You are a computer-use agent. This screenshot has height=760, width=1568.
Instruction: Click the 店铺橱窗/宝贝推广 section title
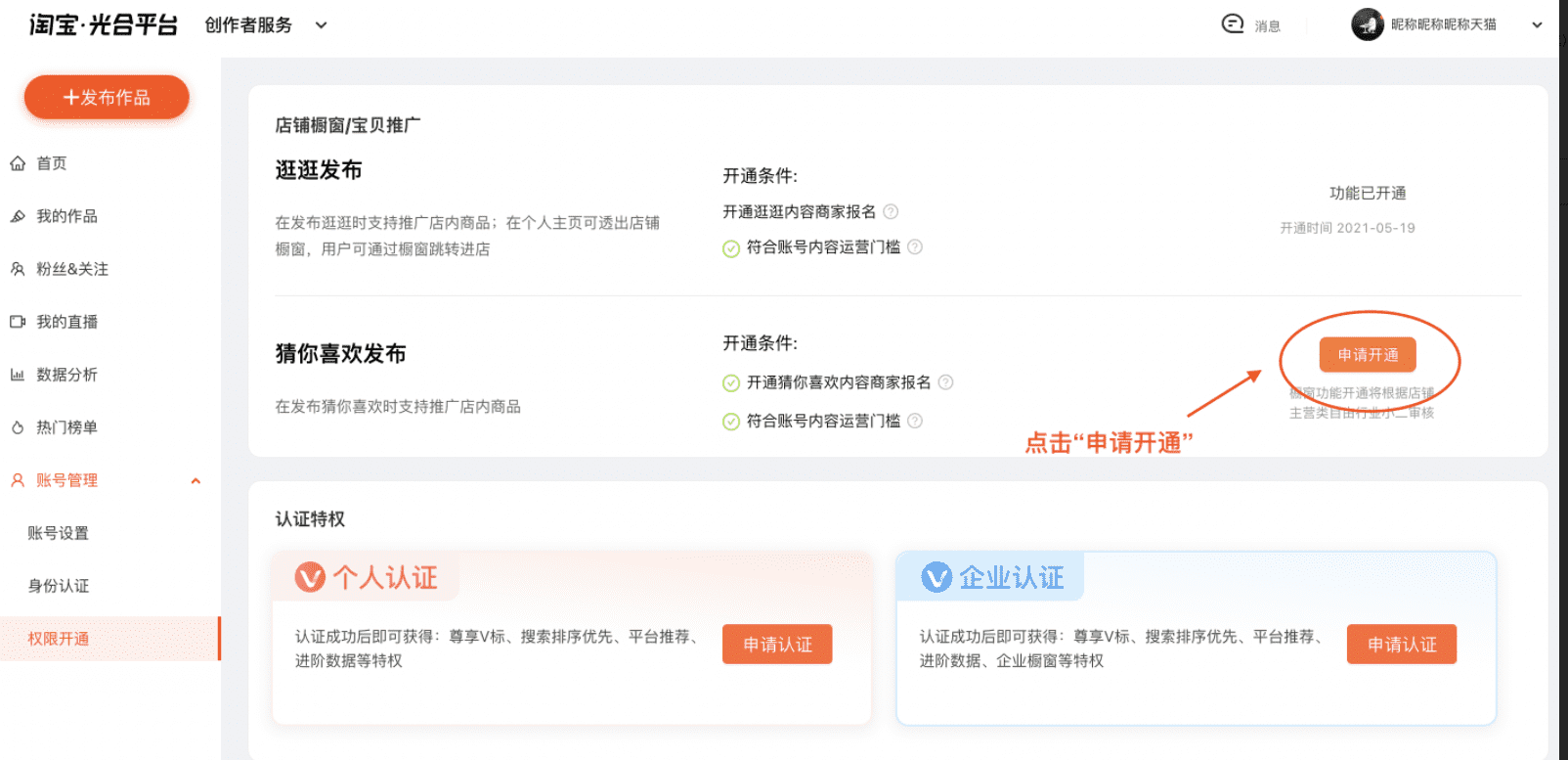point(348,125)
